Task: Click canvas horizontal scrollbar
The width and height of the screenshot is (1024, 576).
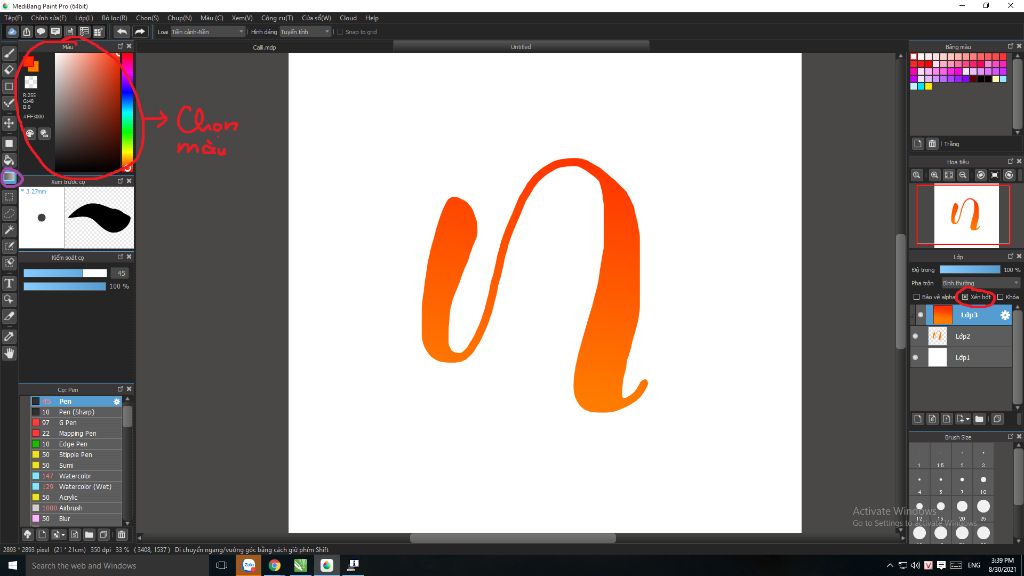Action: click(x=513, y=538)
